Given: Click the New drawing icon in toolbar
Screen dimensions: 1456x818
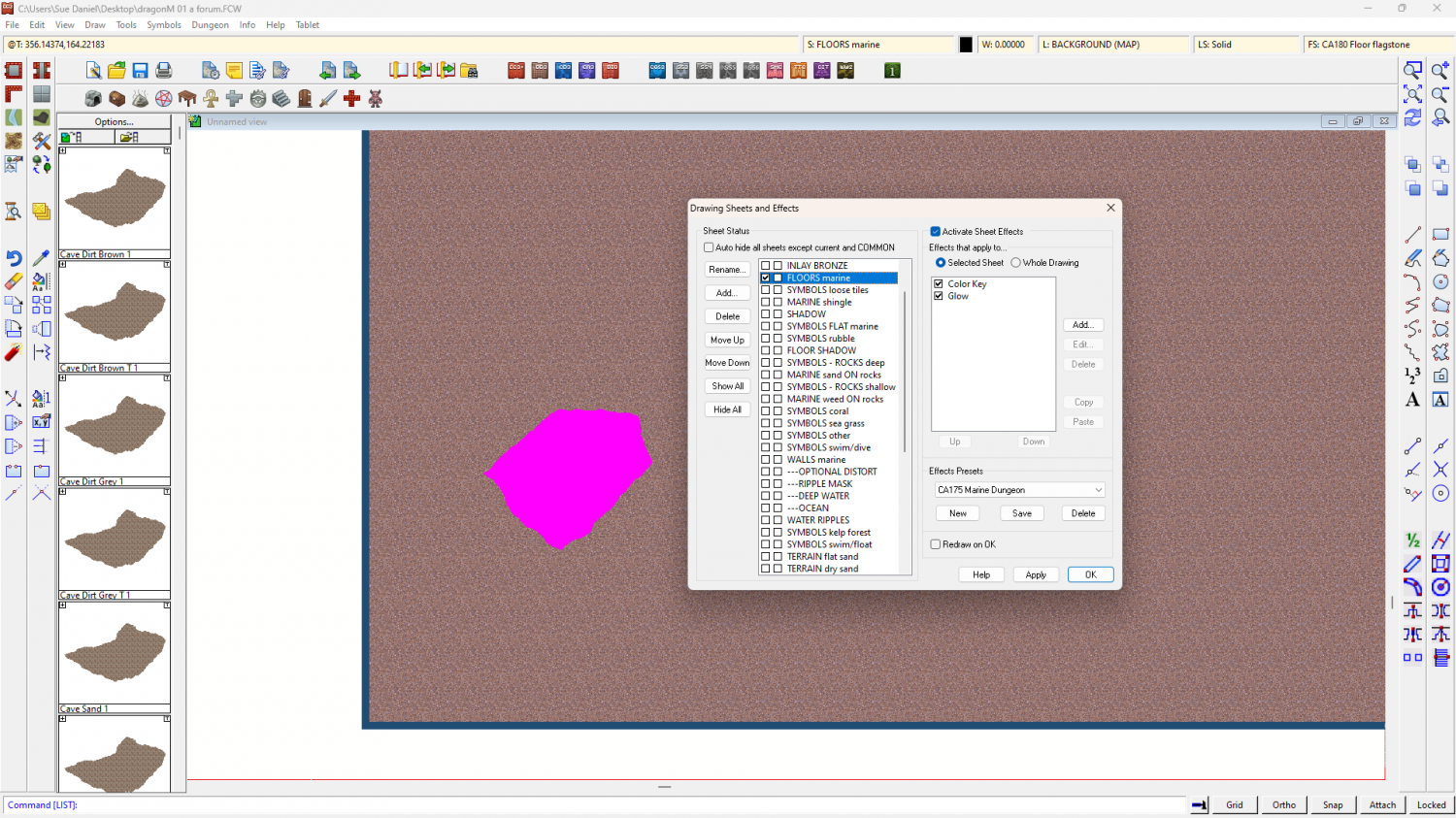Looking at the screenshot, I should 93,70.
